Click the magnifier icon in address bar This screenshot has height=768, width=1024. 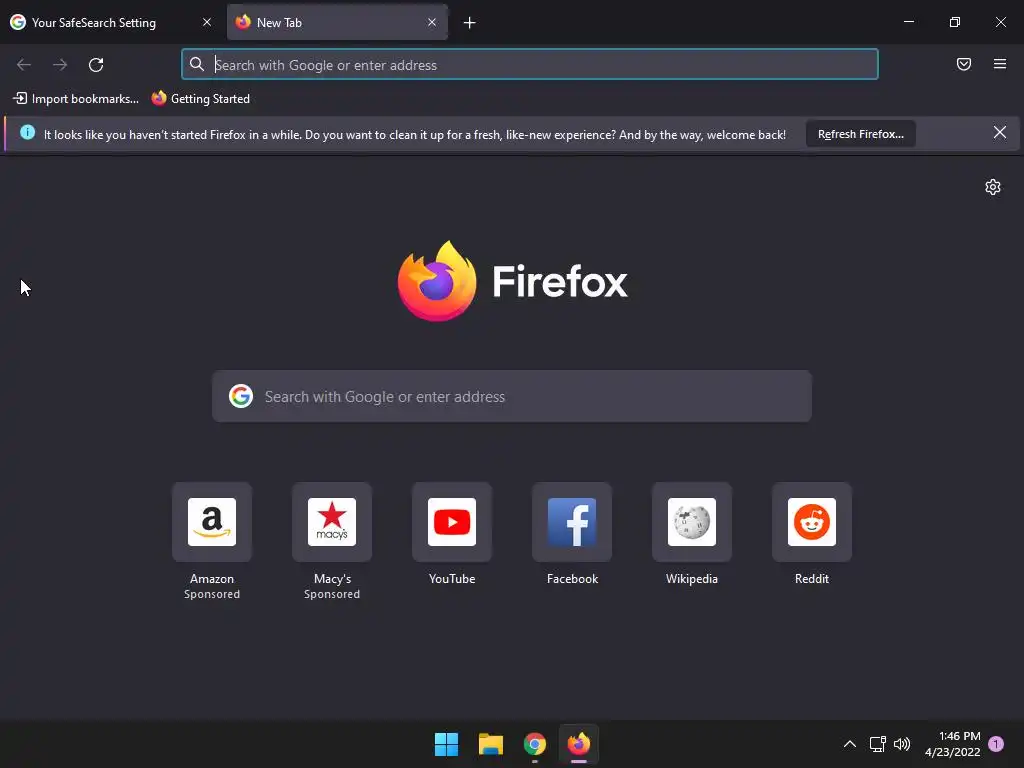(x=197, y=64)
